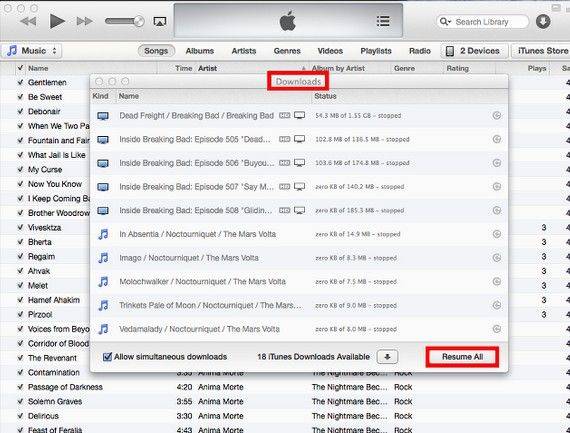
Task: Toggle the checkmark column header in song list
Action: pyautogui.click(x=20, y=68)
